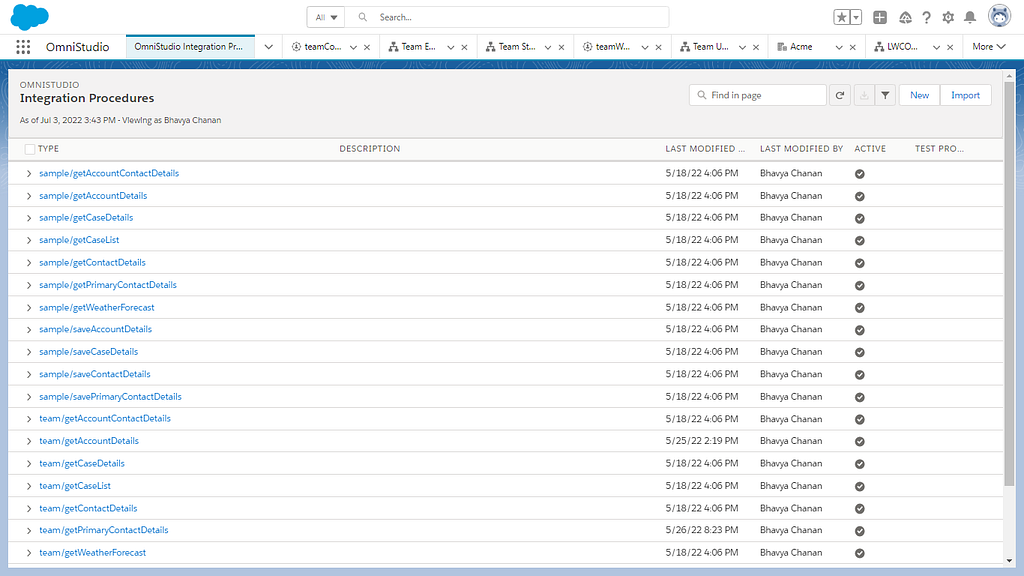Click the 5/25/22 2:19 PM date cell
1024x576 pixels.
tap(702, 441)
